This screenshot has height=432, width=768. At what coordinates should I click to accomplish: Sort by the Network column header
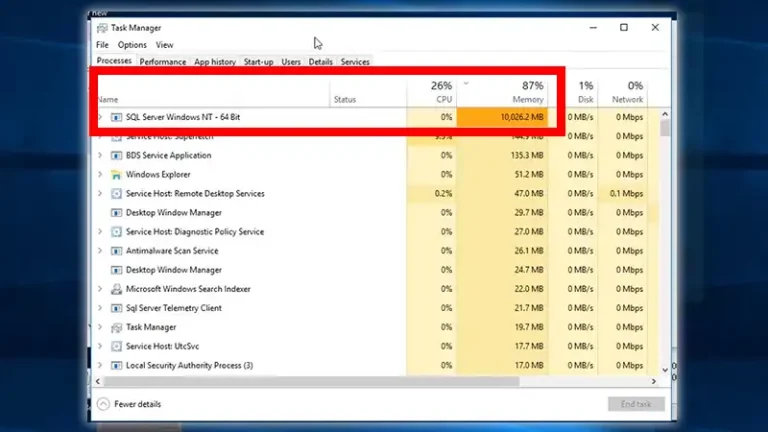click(x=623, y=92)
